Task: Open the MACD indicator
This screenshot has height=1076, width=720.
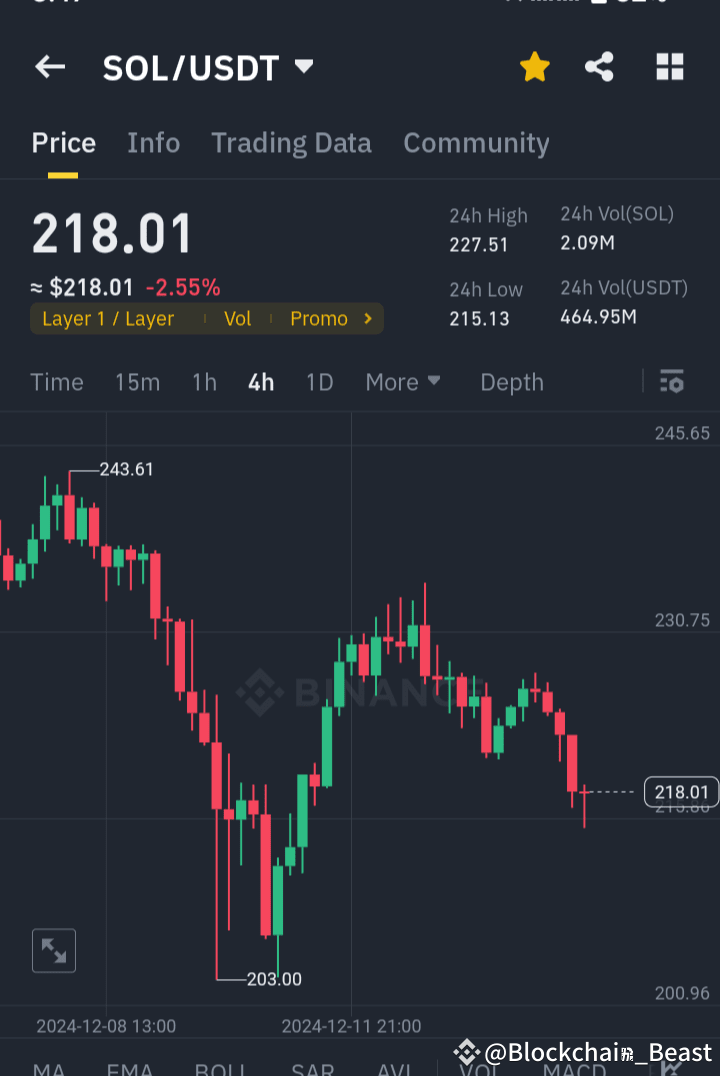Action: [575, 1068]
